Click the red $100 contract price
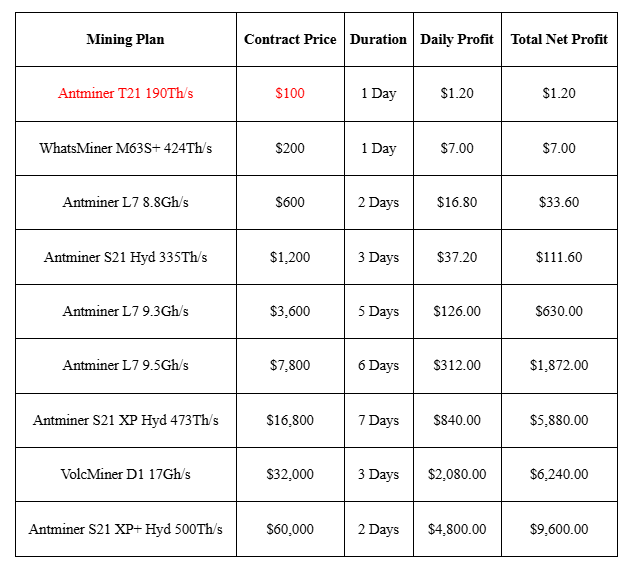The image size is (630, 570). [x=290, y=94]
